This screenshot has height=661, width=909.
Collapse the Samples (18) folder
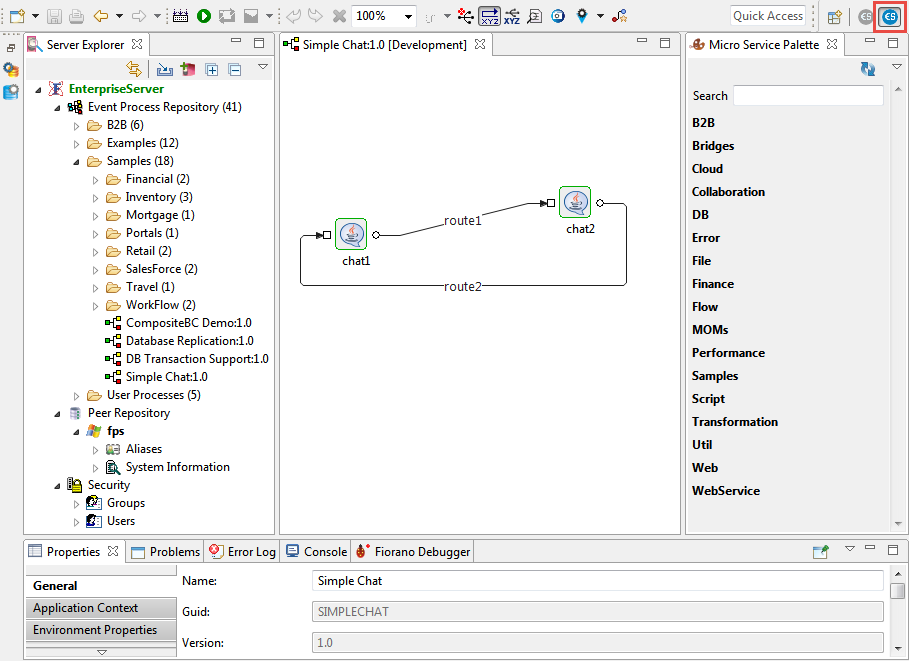click(77, 161)
